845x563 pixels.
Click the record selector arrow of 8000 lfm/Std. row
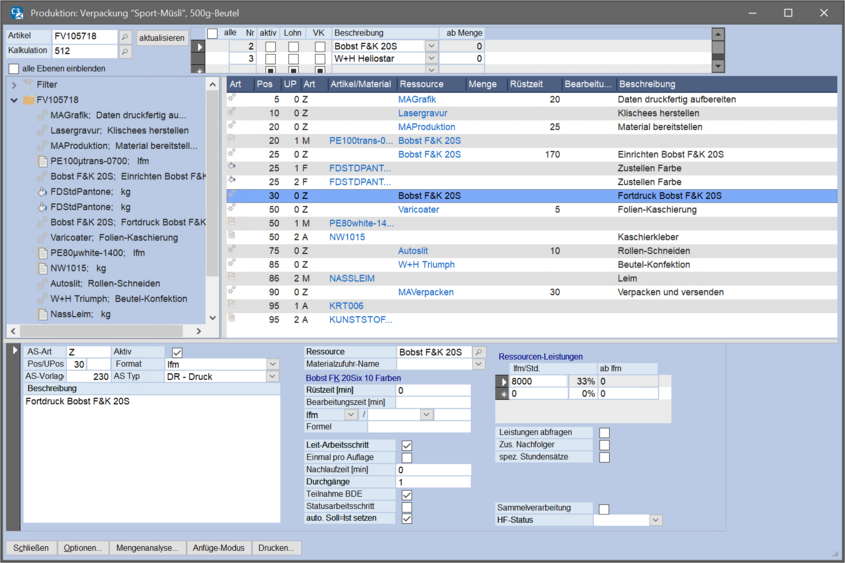click(502, 381)
